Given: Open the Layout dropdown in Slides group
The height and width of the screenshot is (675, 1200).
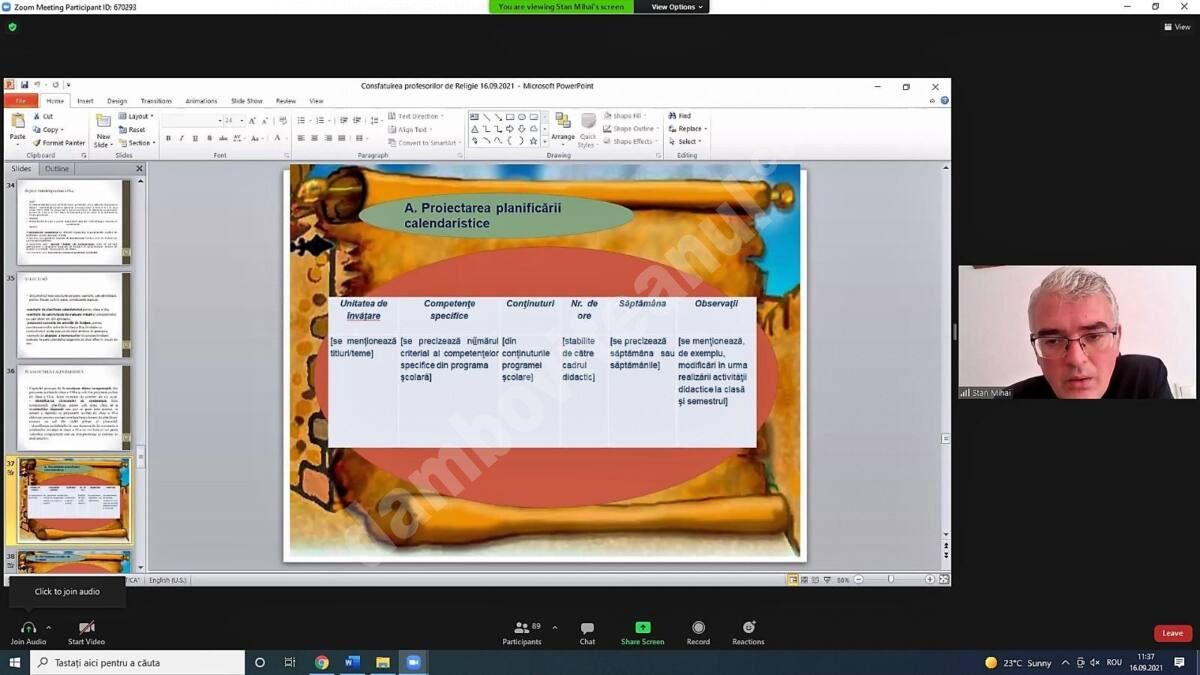Looking at the screenshot, I should [x=137, y=116].
